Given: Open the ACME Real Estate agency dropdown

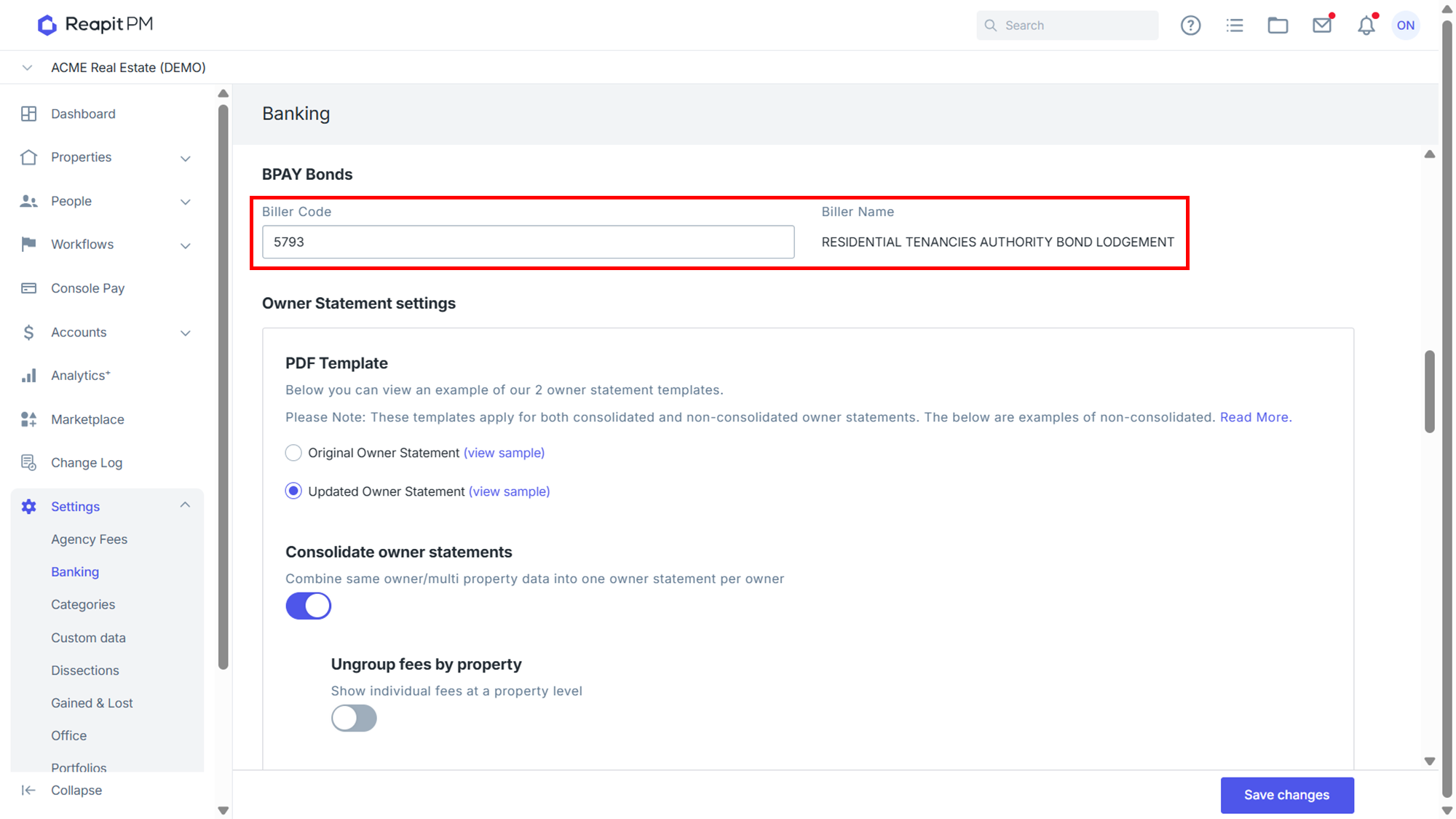Looking at the screenshot, I should tap(28, 68).
